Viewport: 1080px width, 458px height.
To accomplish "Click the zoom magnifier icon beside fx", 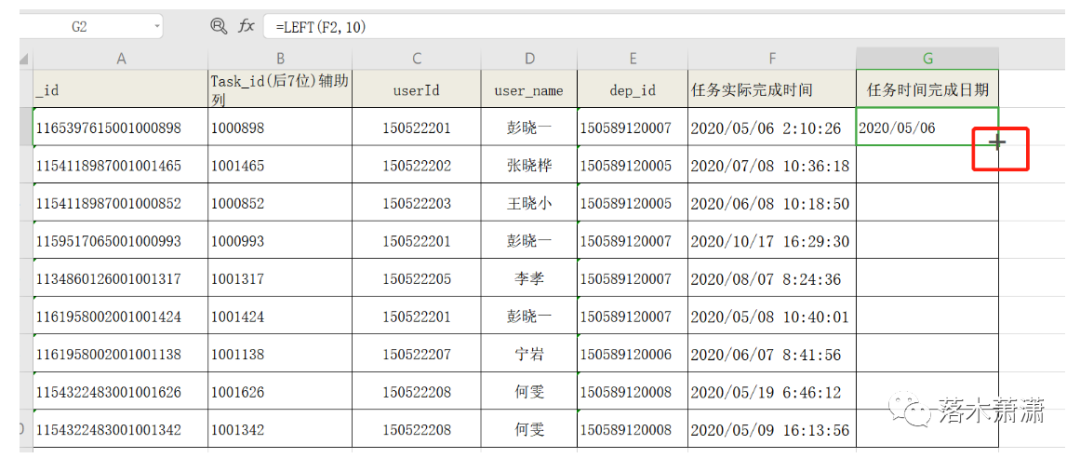I will [x=218, y=27].
